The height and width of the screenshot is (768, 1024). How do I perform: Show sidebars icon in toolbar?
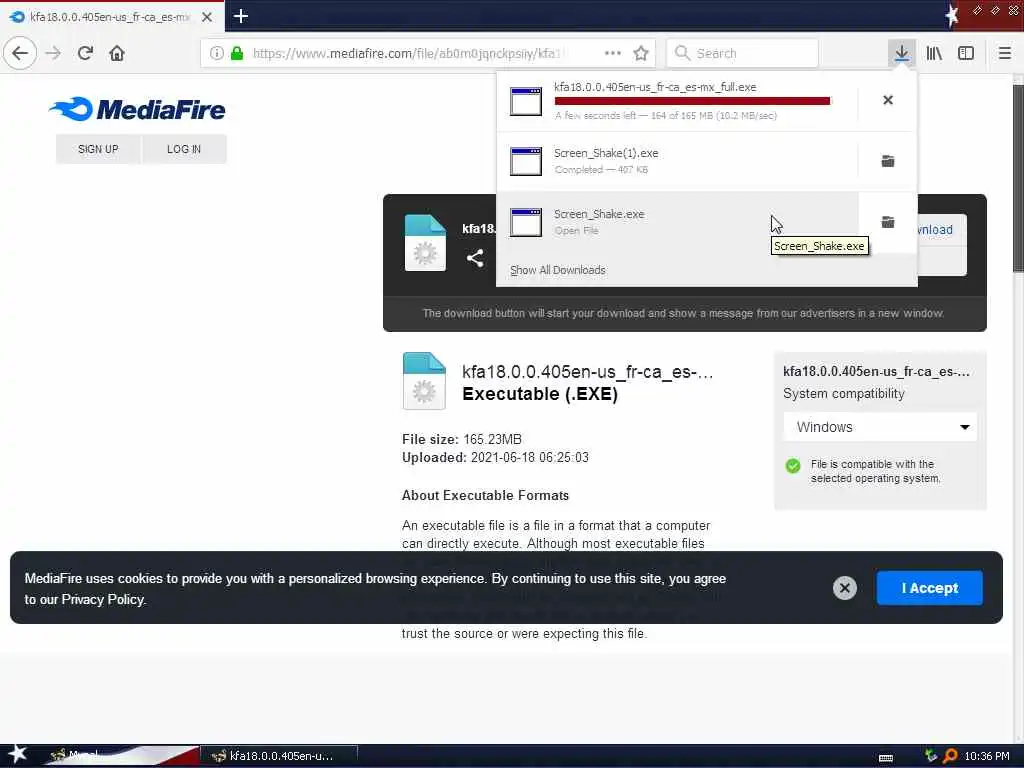966,53
